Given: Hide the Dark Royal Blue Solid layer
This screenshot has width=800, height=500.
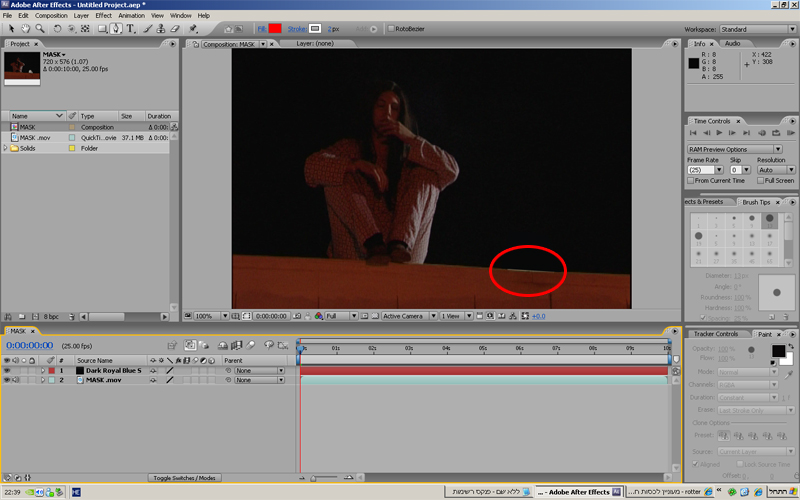Looking at the screenshot, I should (x=7, y=370).
